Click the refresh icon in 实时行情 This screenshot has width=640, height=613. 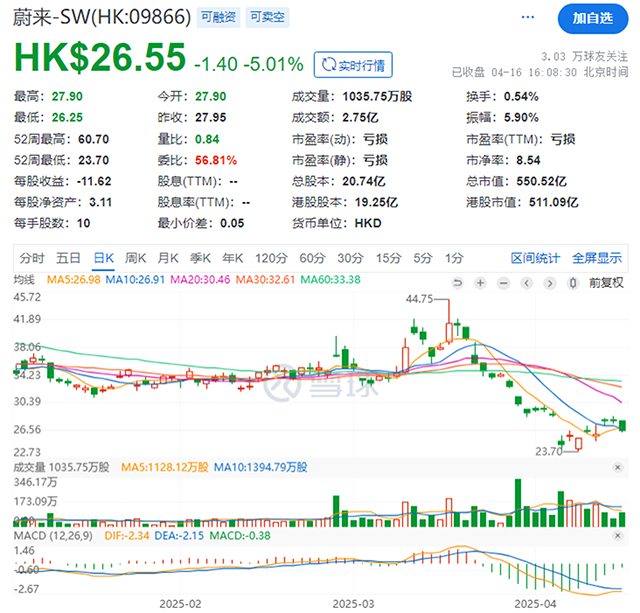point(329,65)
